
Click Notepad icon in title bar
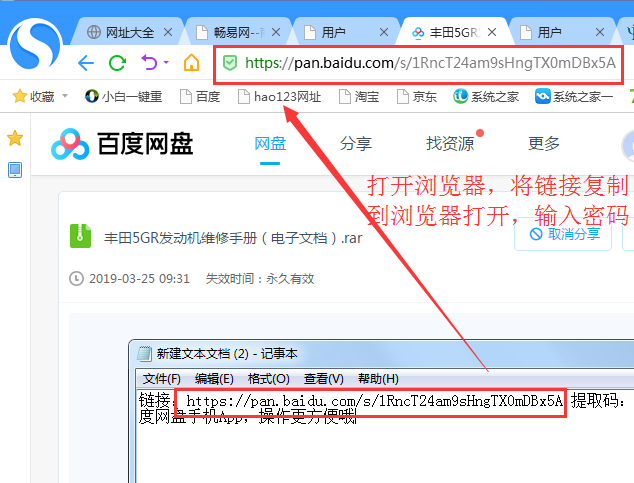coord(144,354)
